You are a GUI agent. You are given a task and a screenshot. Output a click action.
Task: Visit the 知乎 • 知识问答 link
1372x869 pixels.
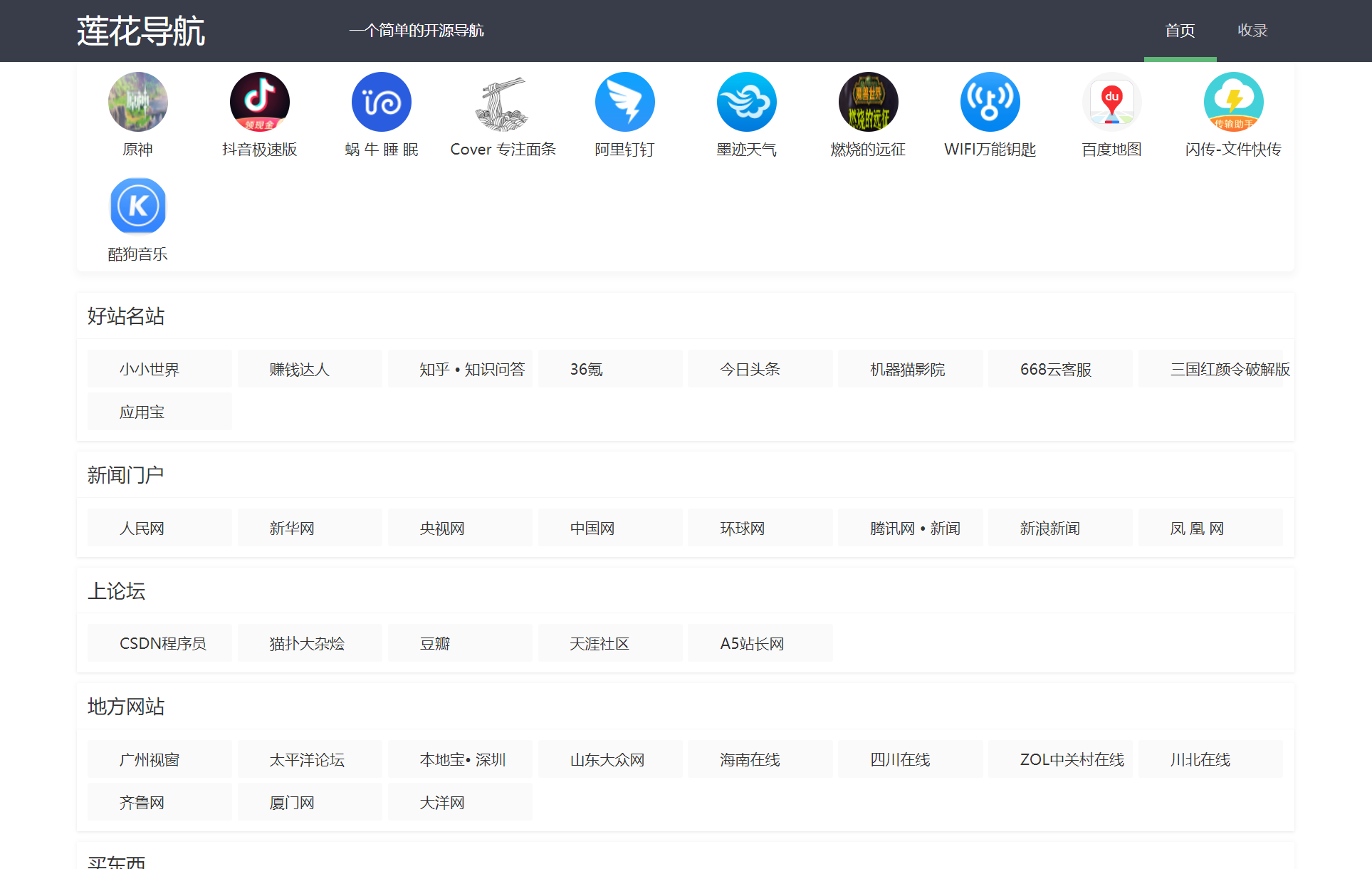(461, 369)
